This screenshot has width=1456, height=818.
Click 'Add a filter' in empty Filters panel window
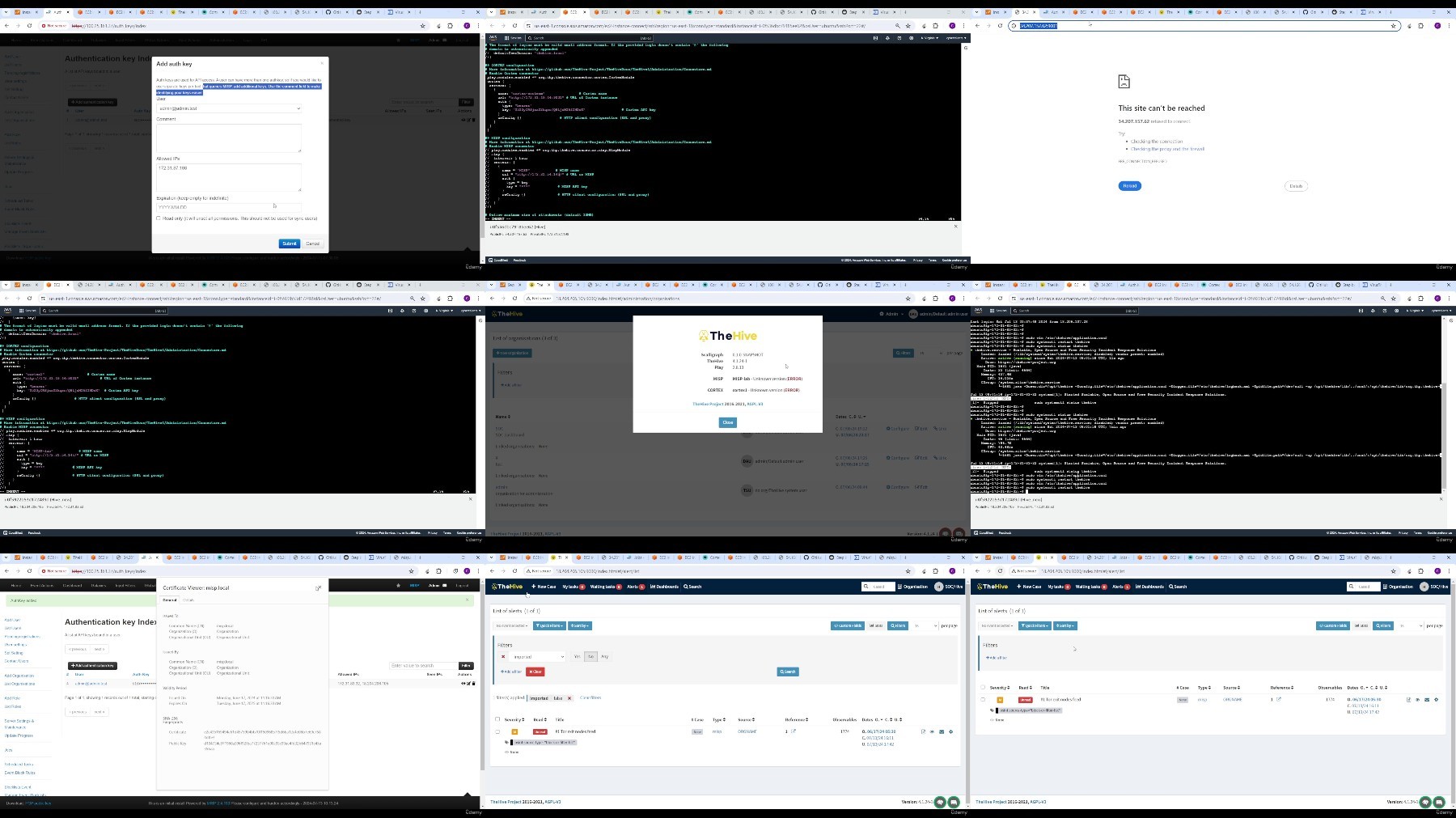(x=997, y=658)
